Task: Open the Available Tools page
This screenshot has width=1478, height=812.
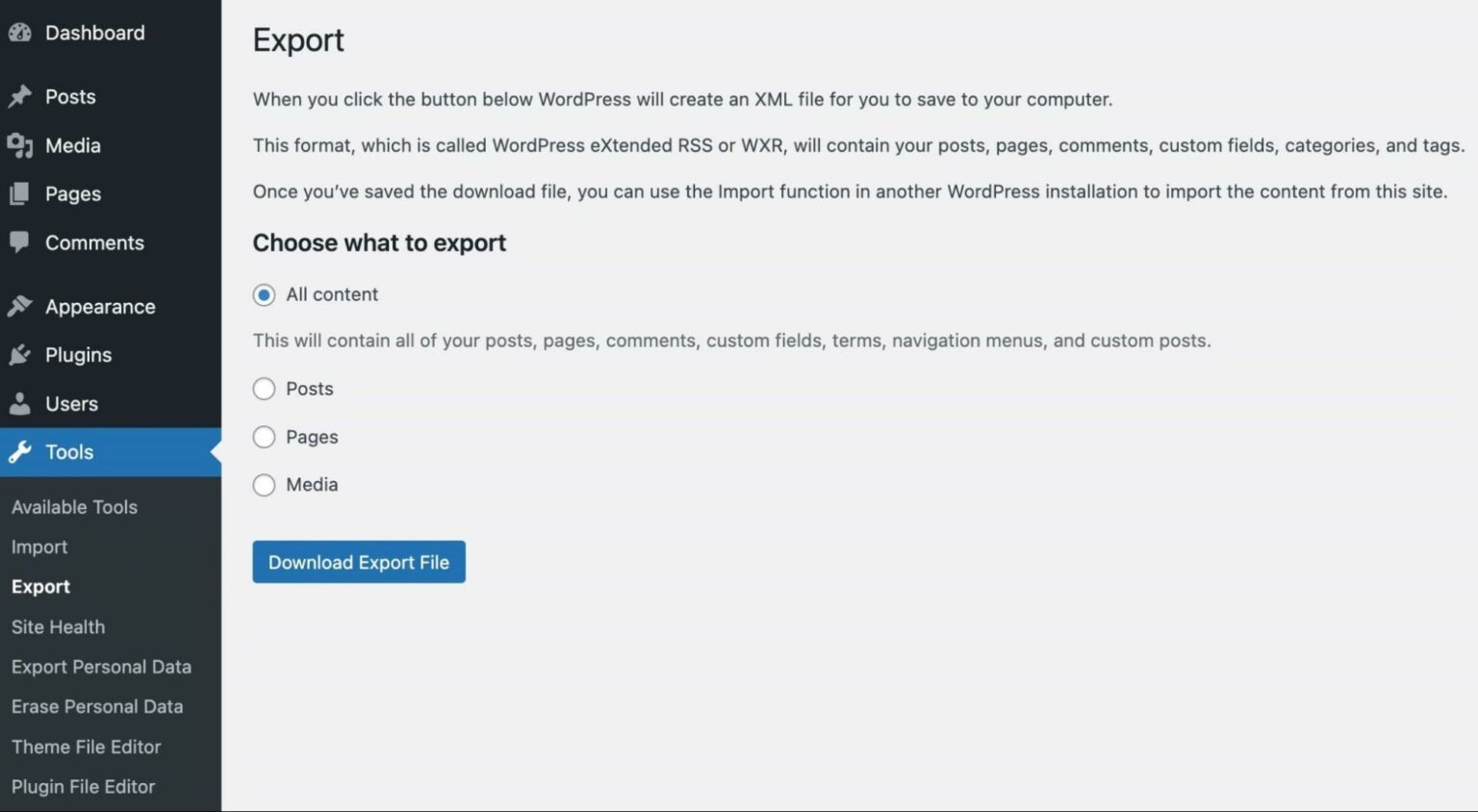Action: pyautogui.click(x=74, y=506)
